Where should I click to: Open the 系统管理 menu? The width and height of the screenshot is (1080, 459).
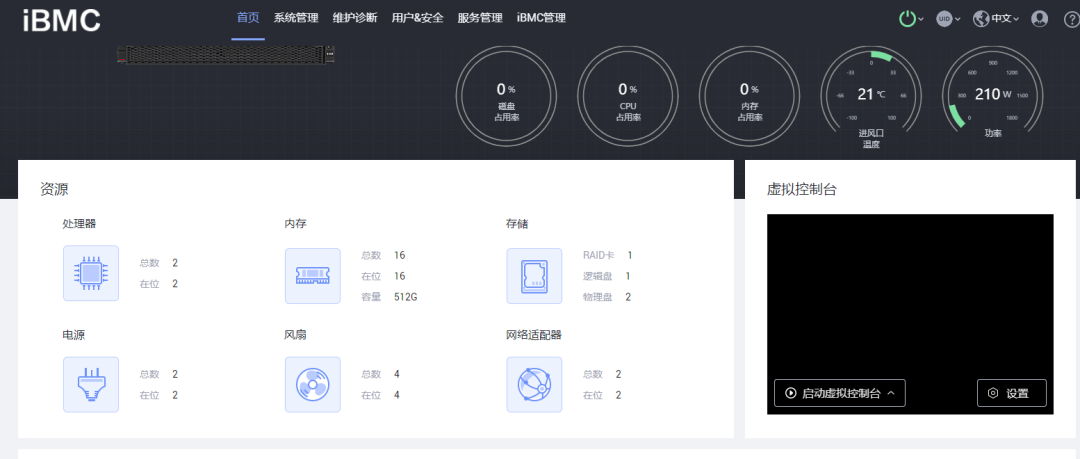(296, 19)
